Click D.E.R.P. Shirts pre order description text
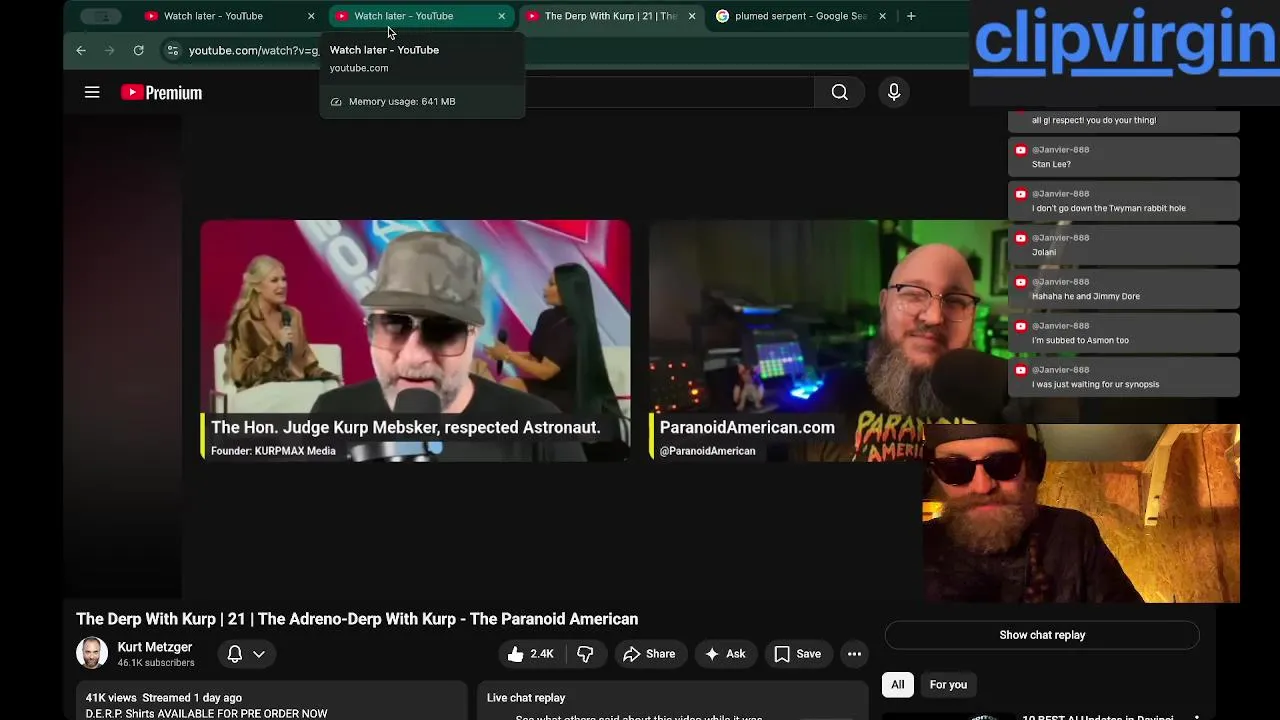 coord(207,714)
